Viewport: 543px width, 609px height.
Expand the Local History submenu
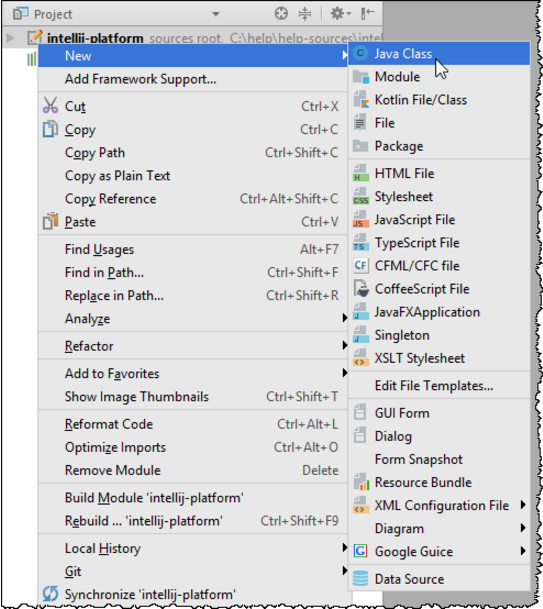pos(344,548)
